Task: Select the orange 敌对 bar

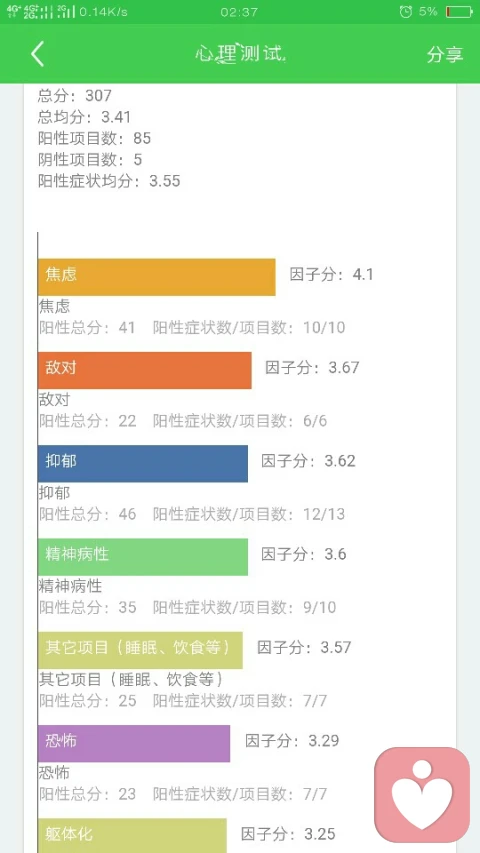Action: (x=145, y=370)
